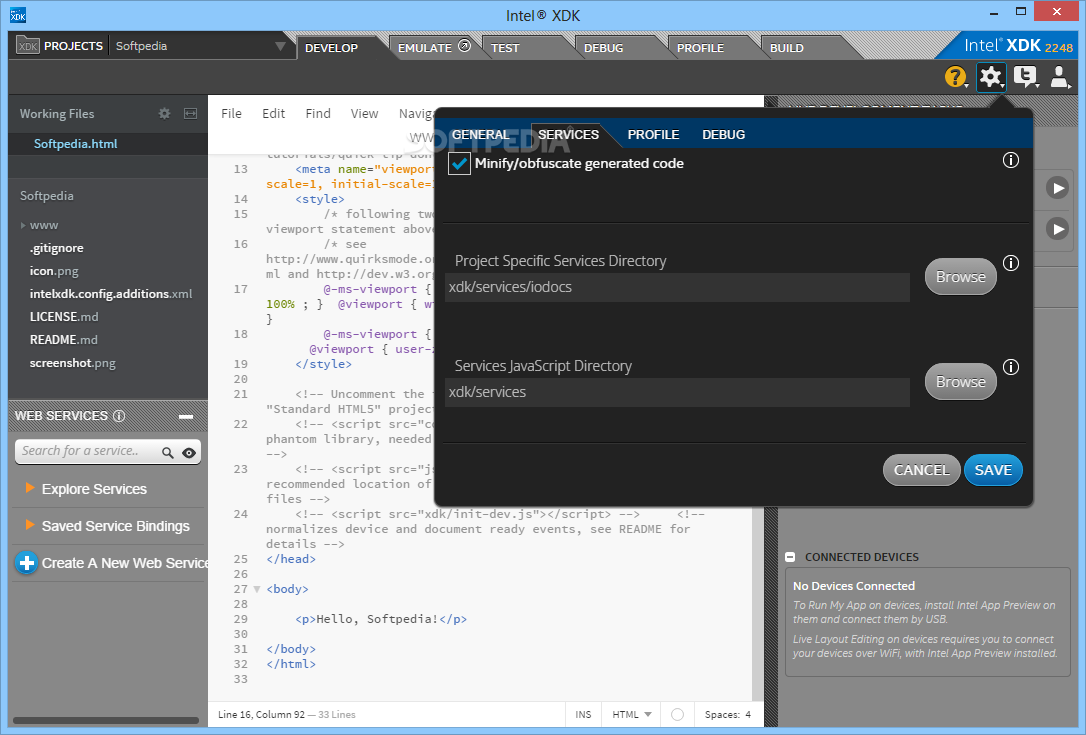Collapse the body tag fold arrow
Image resolution: width=1086 pixels, height=735 pixels.
(256, 589)
